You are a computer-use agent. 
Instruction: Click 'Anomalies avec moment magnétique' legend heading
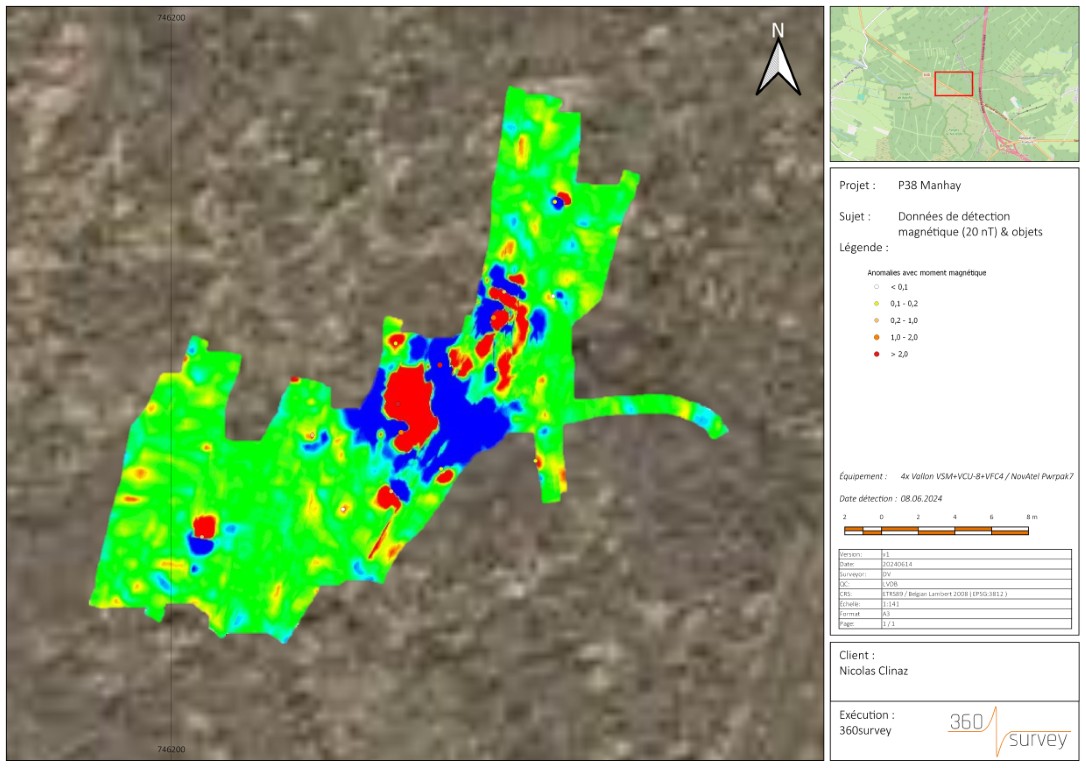(x=926, y=272)
